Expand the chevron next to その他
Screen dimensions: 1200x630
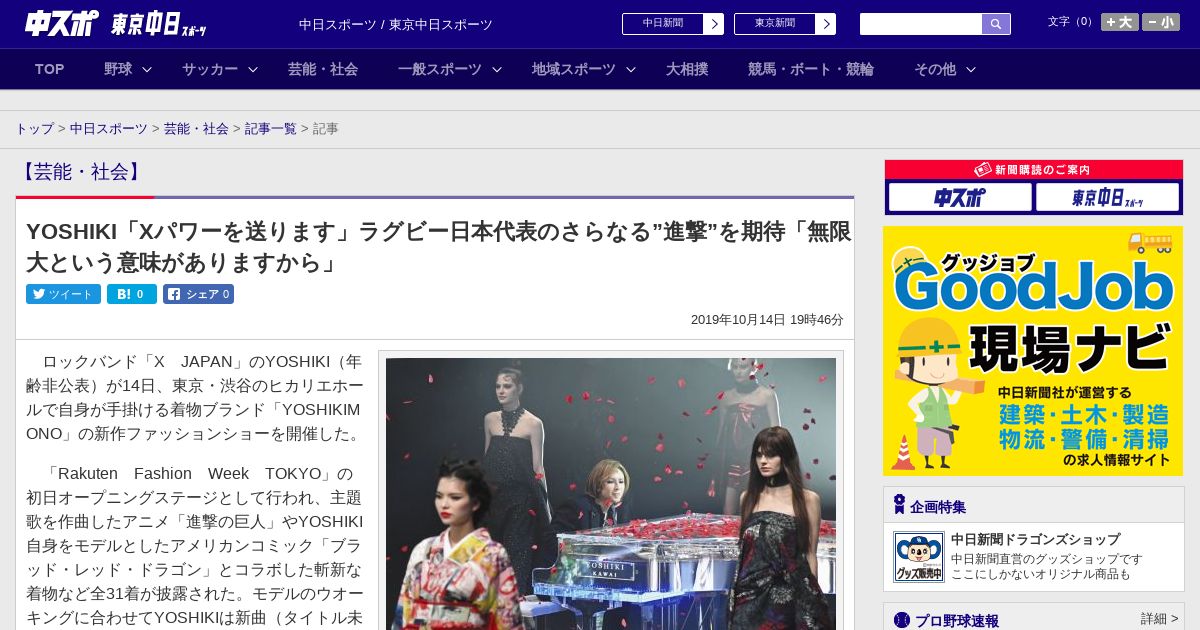click(x=970, y=69)
